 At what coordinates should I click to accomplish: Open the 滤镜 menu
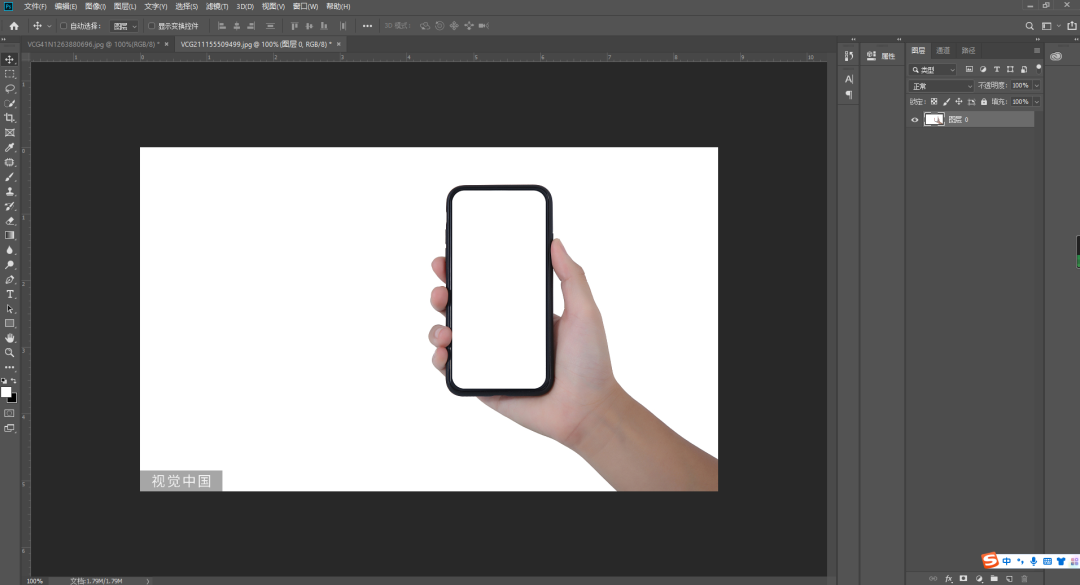click(x=217, y=6)
